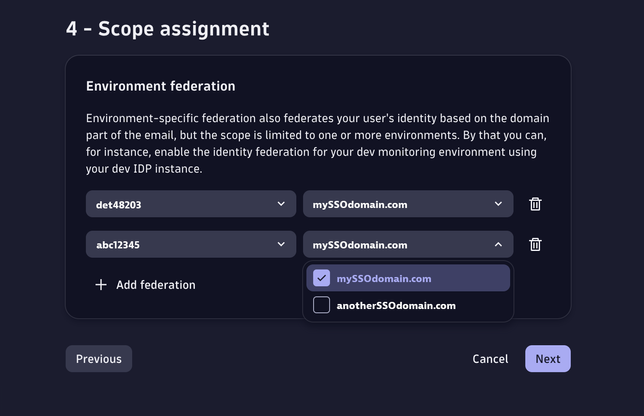This screenshot has height=416, width=644.
Task: Delete the abc12345 federation row
Action: click(535, 244)
